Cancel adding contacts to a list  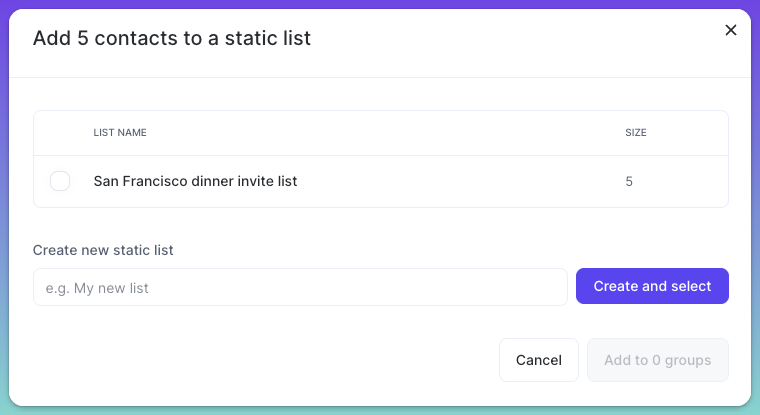[x=538, y=360]
